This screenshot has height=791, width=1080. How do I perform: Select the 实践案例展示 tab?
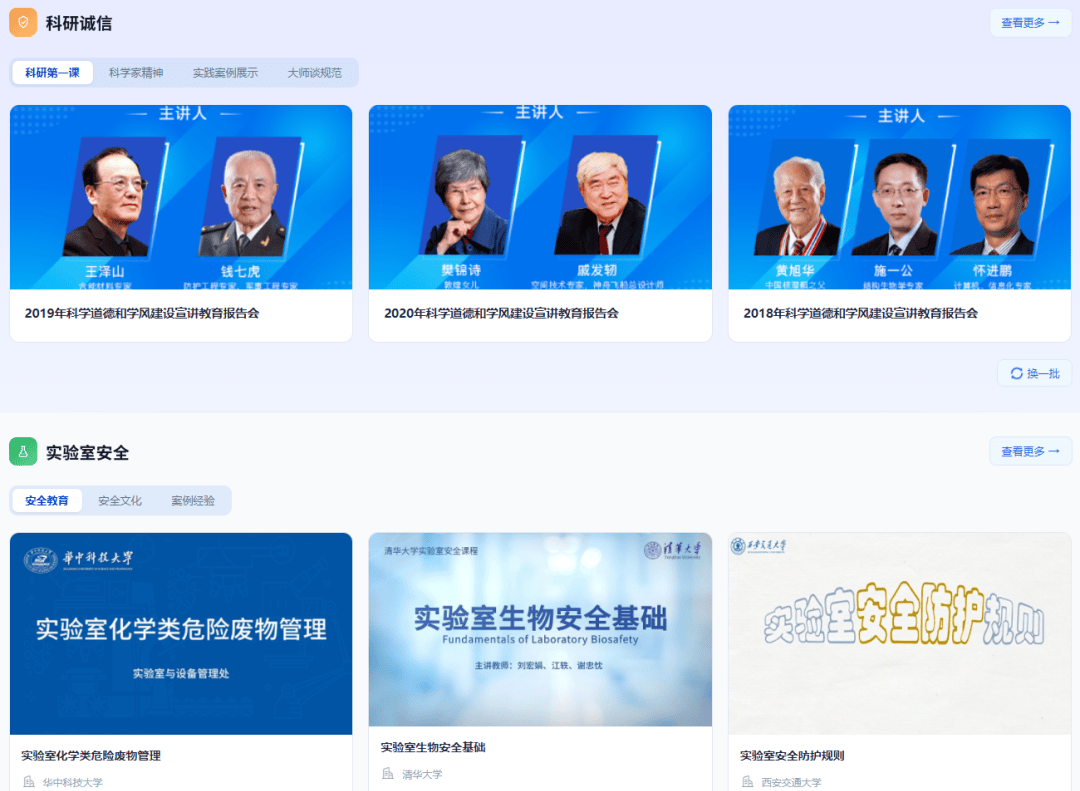click(x=225, y=72)
